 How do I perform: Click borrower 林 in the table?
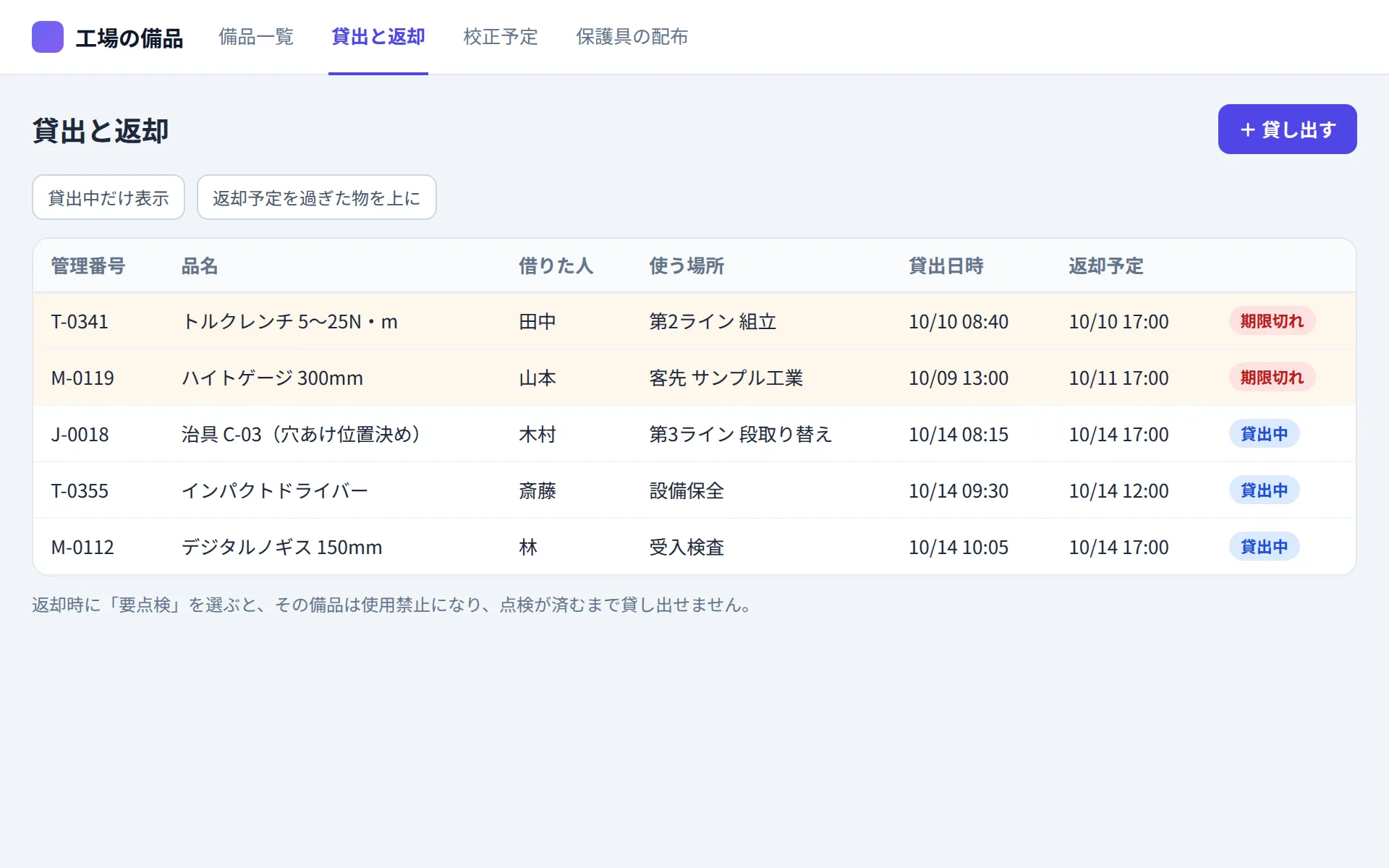click(x=528, y=548)
